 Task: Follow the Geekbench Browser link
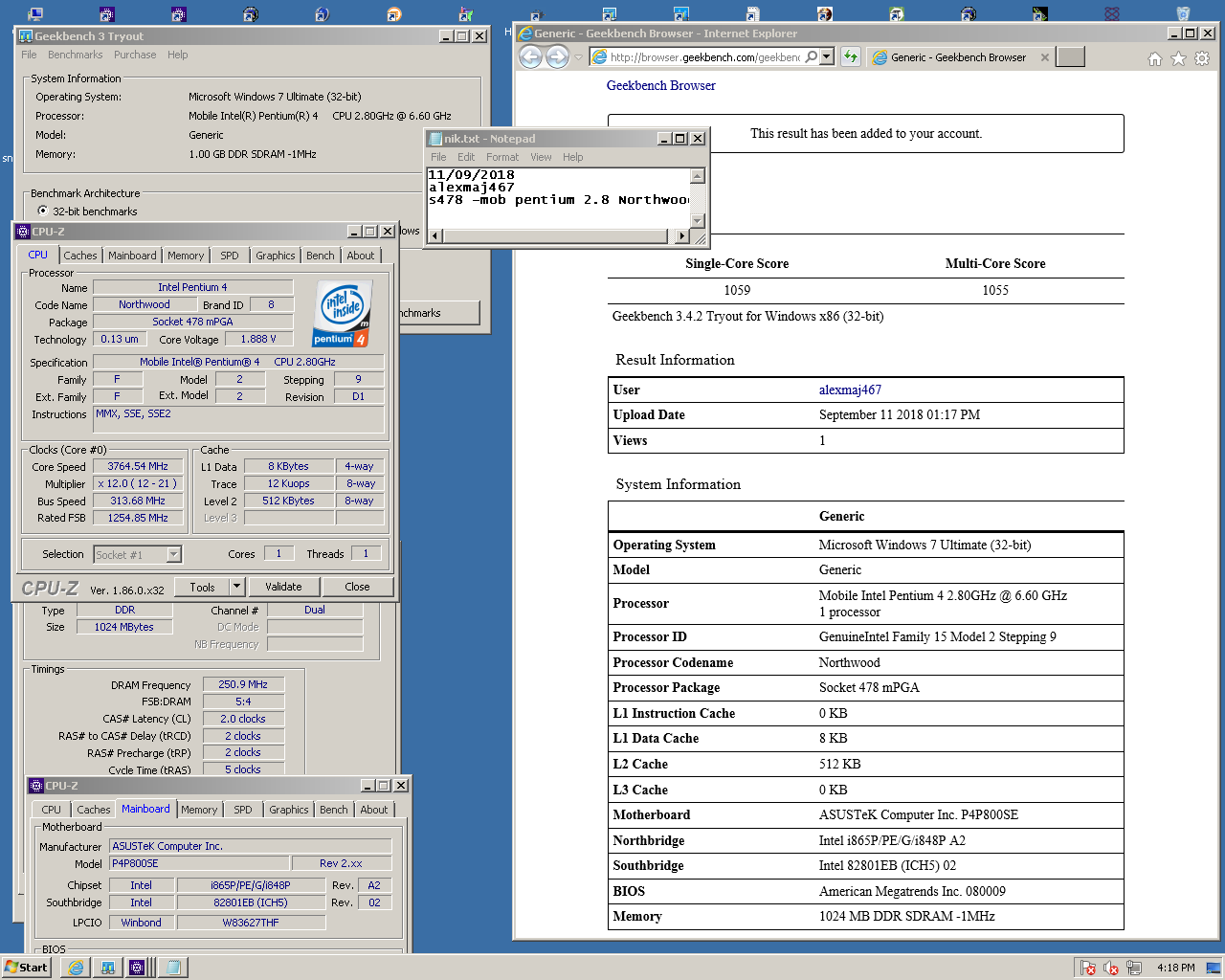coord(661,85)
